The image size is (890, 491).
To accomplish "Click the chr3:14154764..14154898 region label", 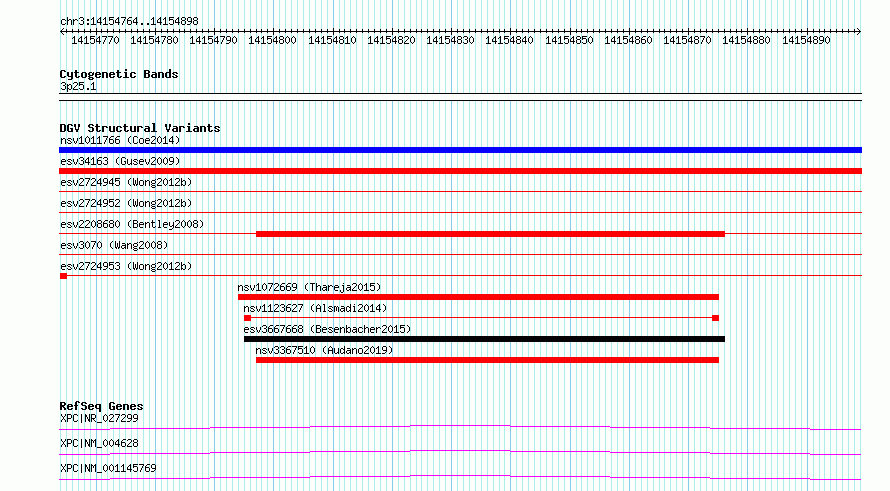I will [x=129, y=21].
